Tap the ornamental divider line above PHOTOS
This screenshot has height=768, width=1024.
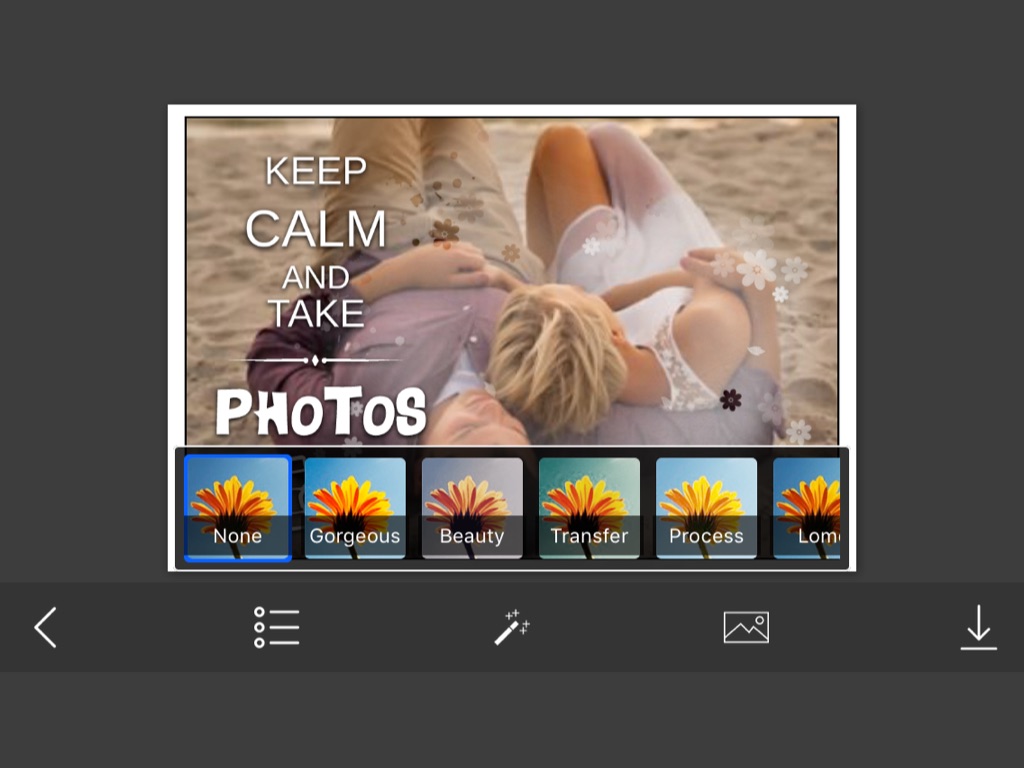(x=316, y=360)
